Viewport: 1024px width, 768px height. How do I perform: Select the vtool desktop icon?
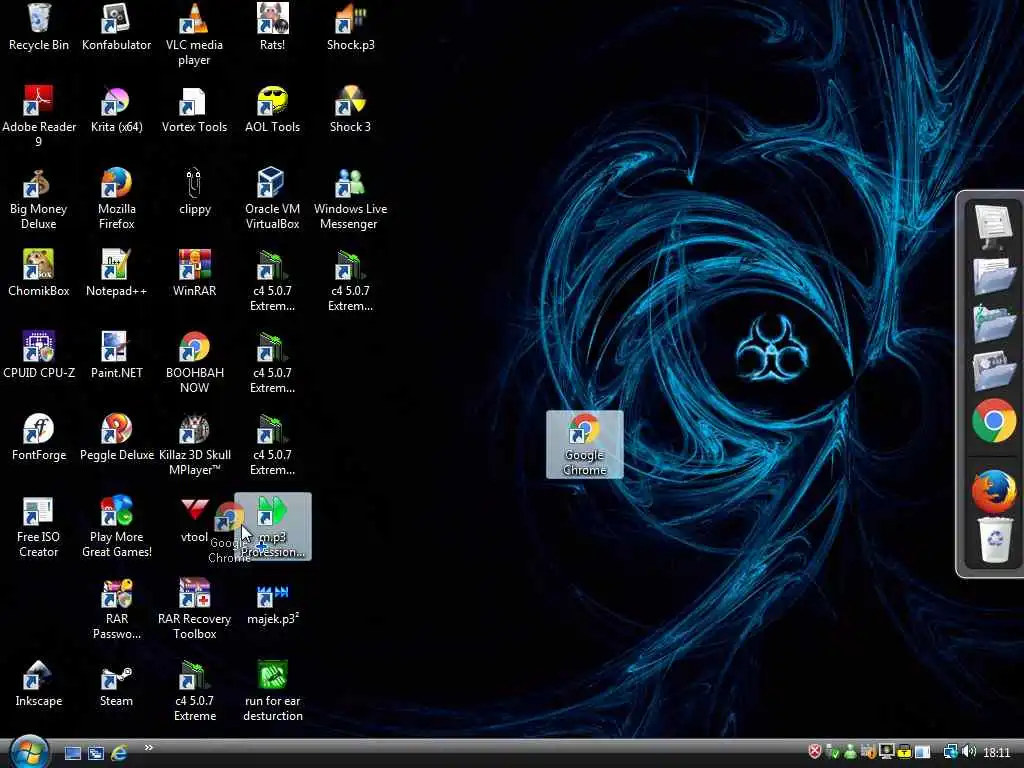click(194, 520)
